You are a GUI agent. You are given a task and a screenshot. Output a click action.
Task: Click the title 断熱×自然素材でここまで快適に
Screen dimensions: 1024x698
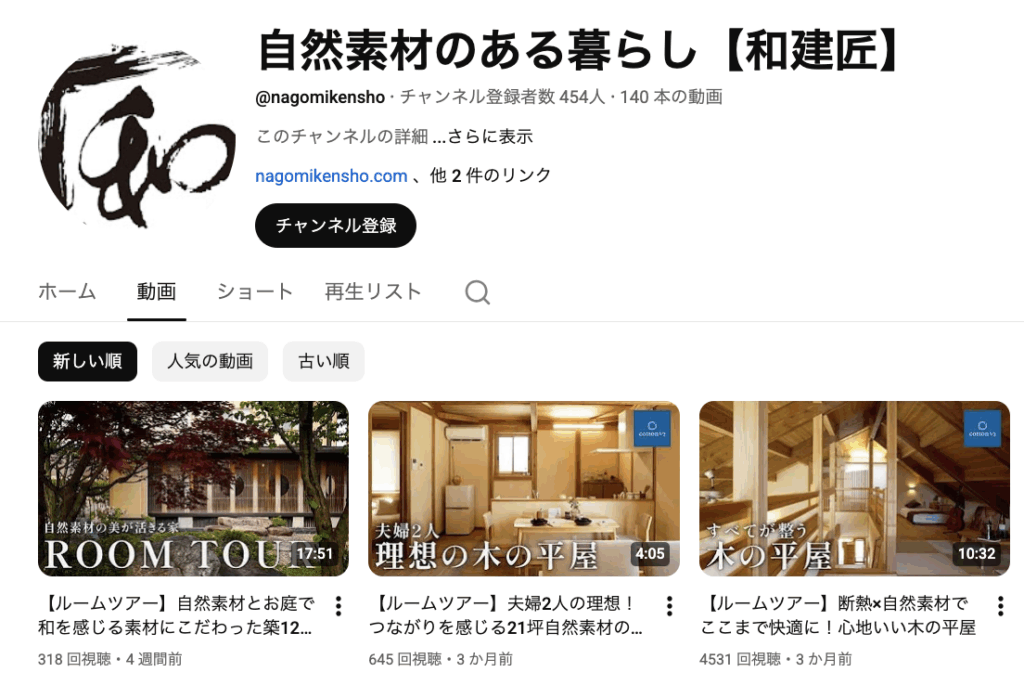[x=838, y=615]
